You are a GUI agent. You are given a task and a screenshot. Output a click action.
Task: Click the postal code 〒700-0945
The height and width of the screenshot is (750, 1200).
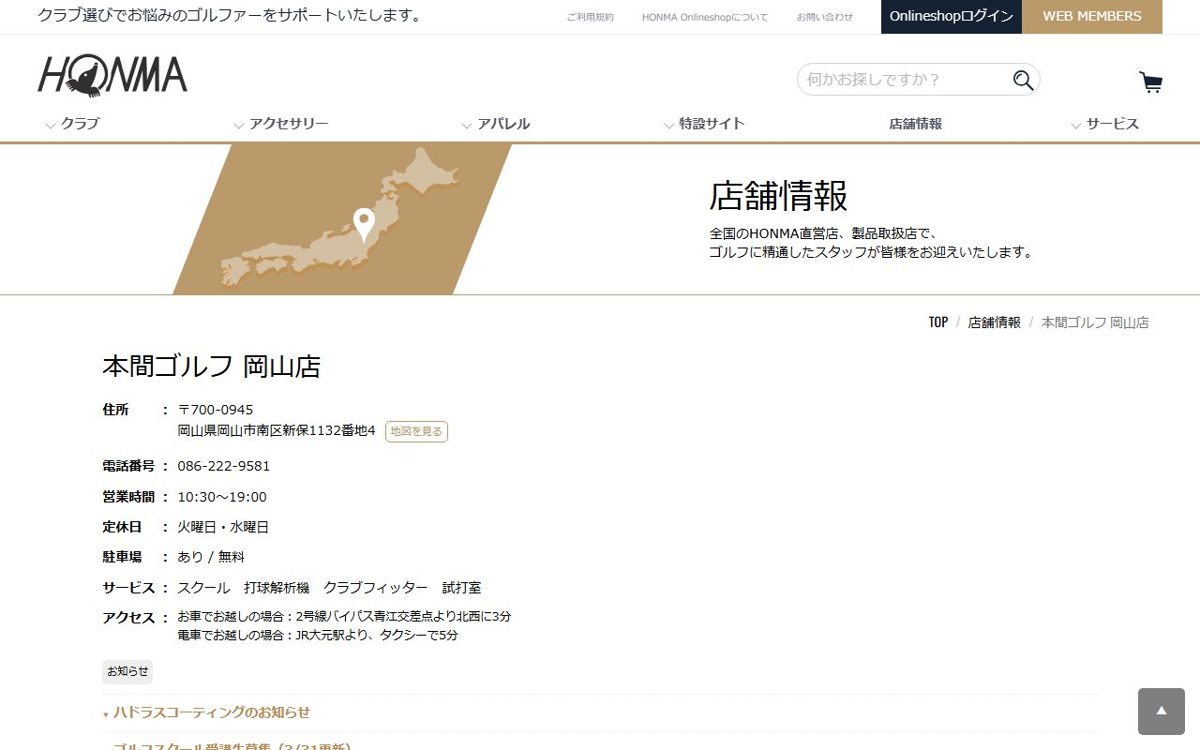pos(215,410)
